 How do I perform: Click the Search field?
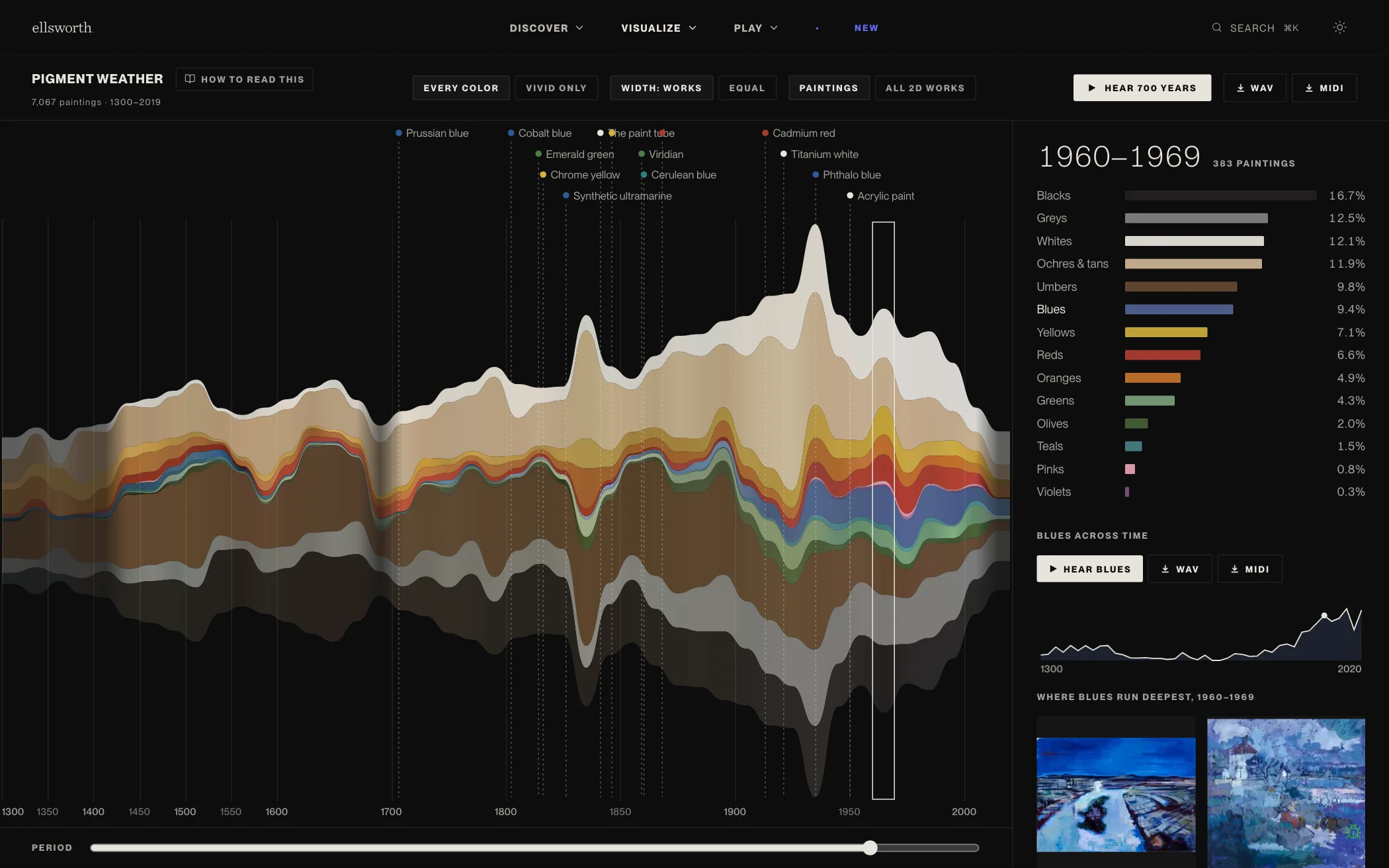pyautogui.click(x=1255, y=28)
